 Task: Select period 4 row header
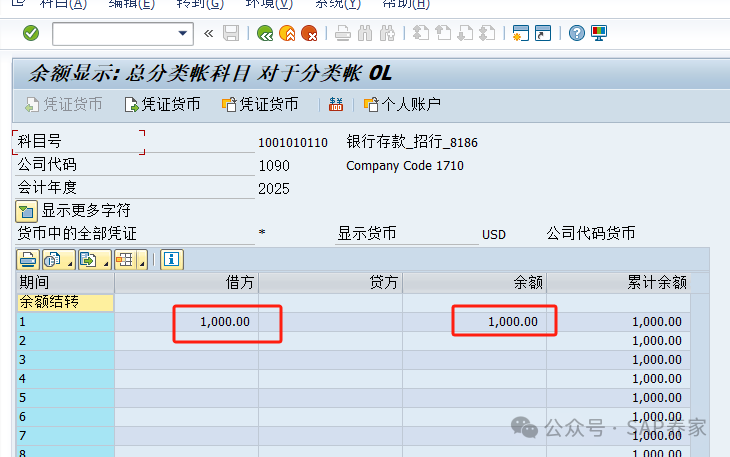pos(65,379)
